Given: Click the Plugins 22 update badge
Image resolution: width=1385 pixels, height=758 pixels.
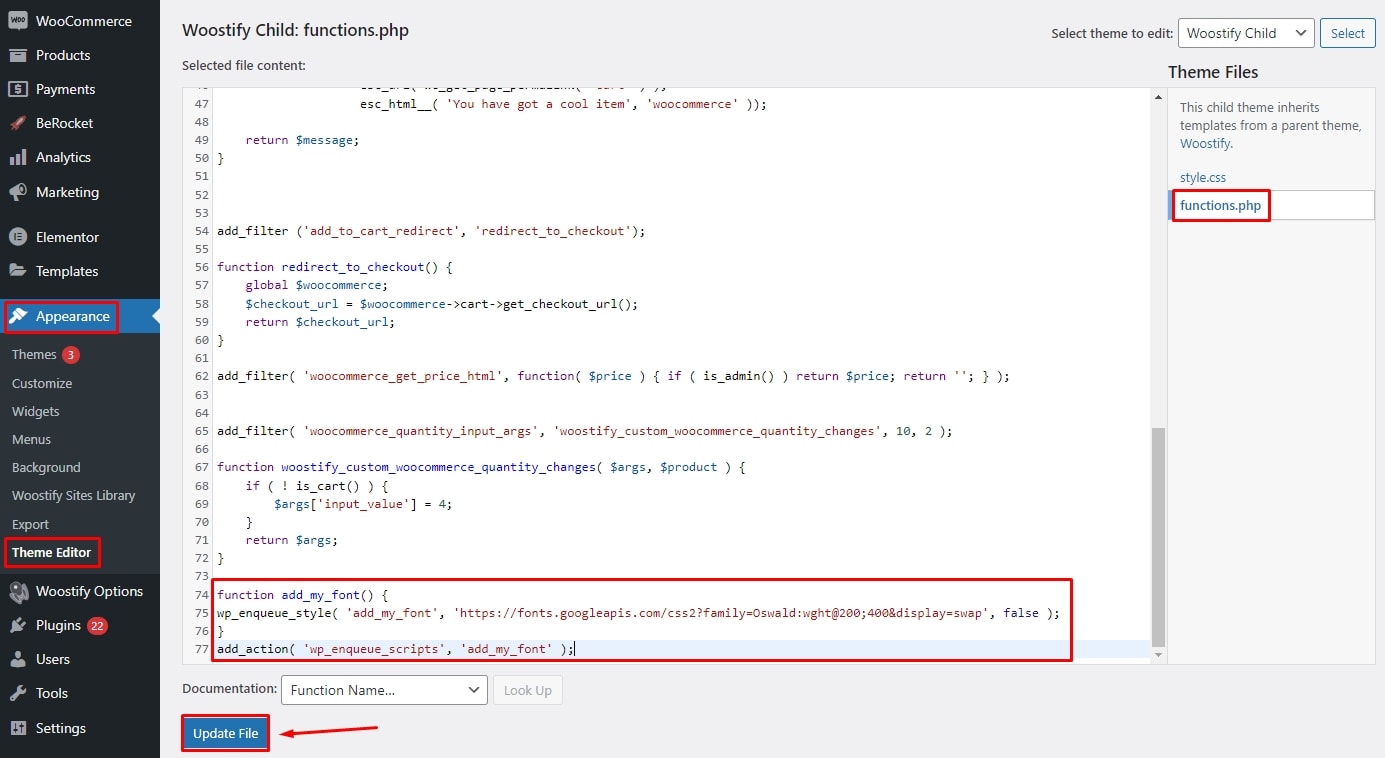Looking at the screenshot, I should click(x=97, y=626).
